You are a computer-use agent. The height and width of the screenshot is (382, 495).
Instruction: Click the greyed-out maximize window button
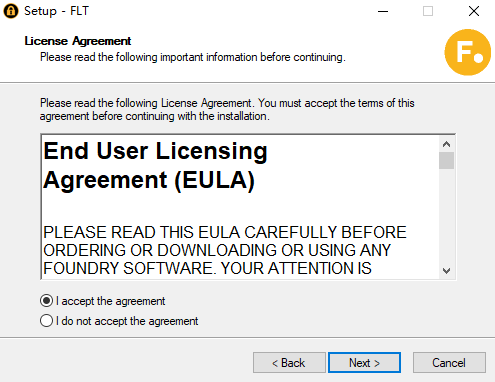[428, 11]
